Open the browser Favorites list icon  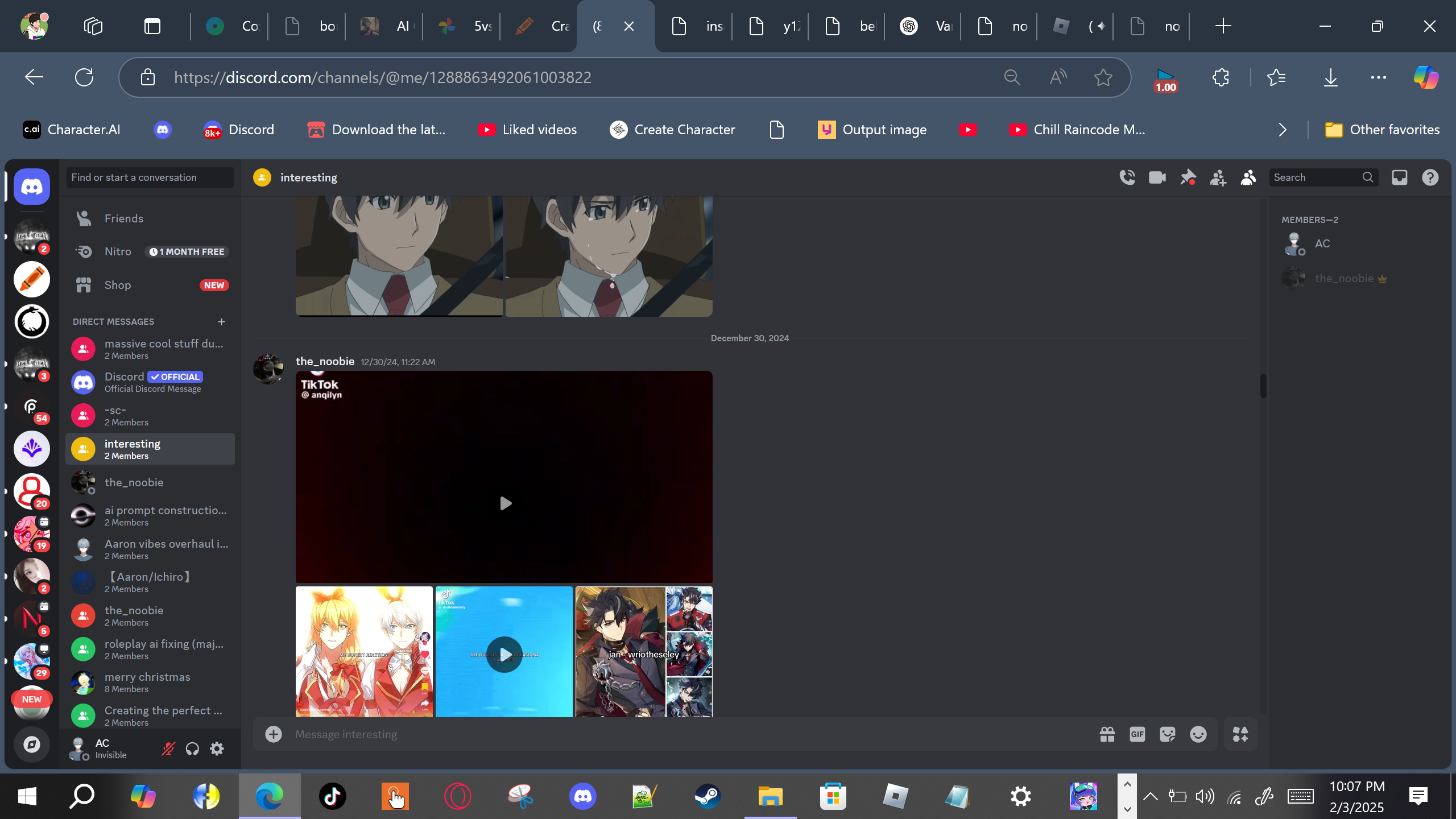[1276, 77]
